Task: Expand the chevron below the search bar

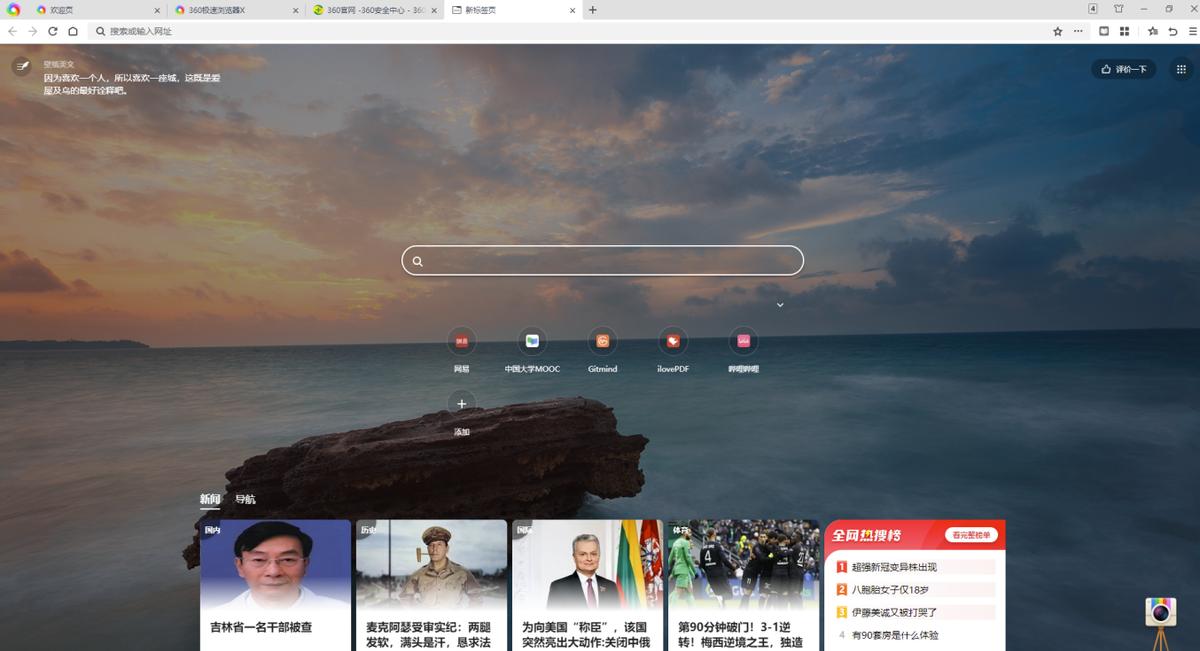Action: click(780, 303)
